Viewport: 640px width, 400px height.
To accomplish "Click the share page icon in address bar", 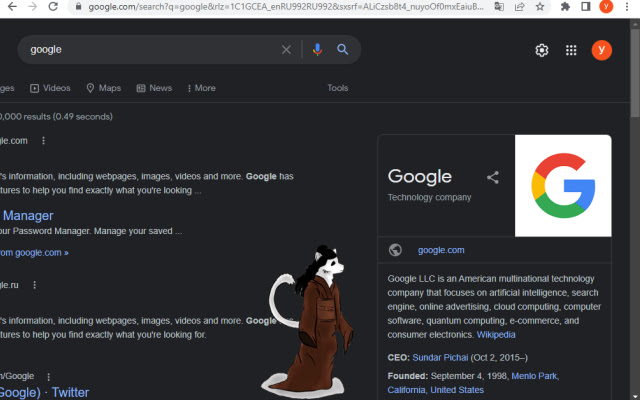I will coord(519,7).
